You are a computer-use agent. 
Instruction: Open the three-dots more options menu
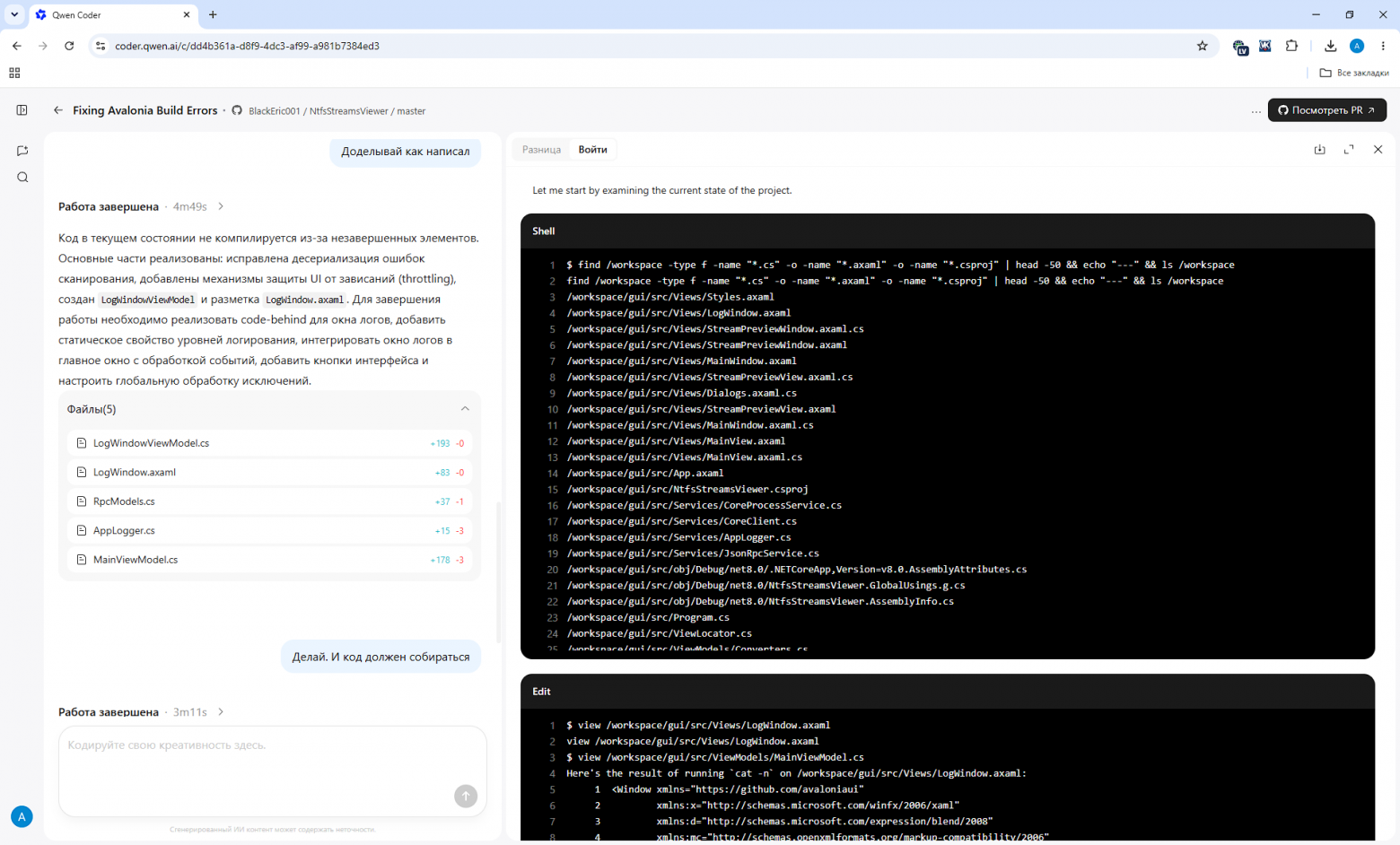(x=1256, y=111)
